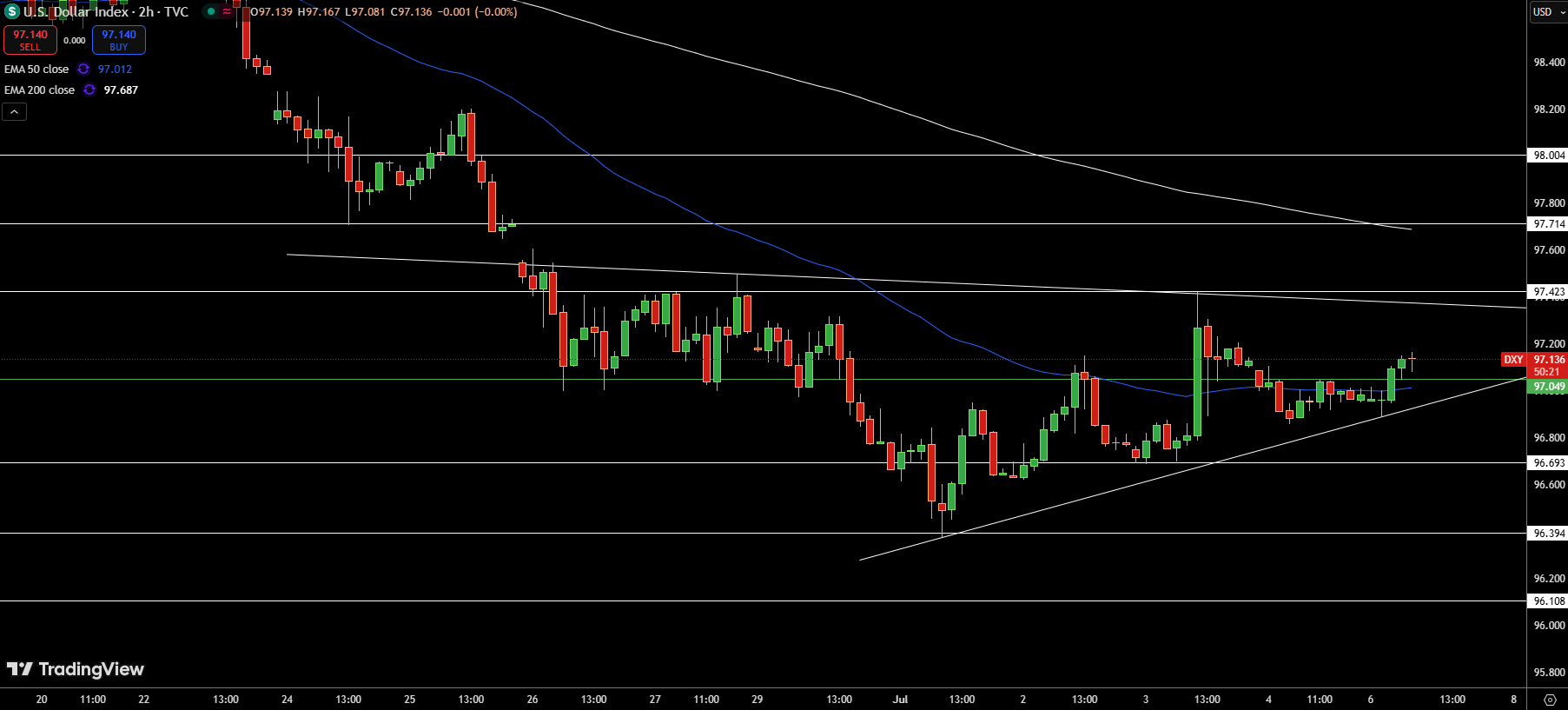Click the 29 date on time axis
This screenshot has height=710, width=1568.
pos(758,700)
